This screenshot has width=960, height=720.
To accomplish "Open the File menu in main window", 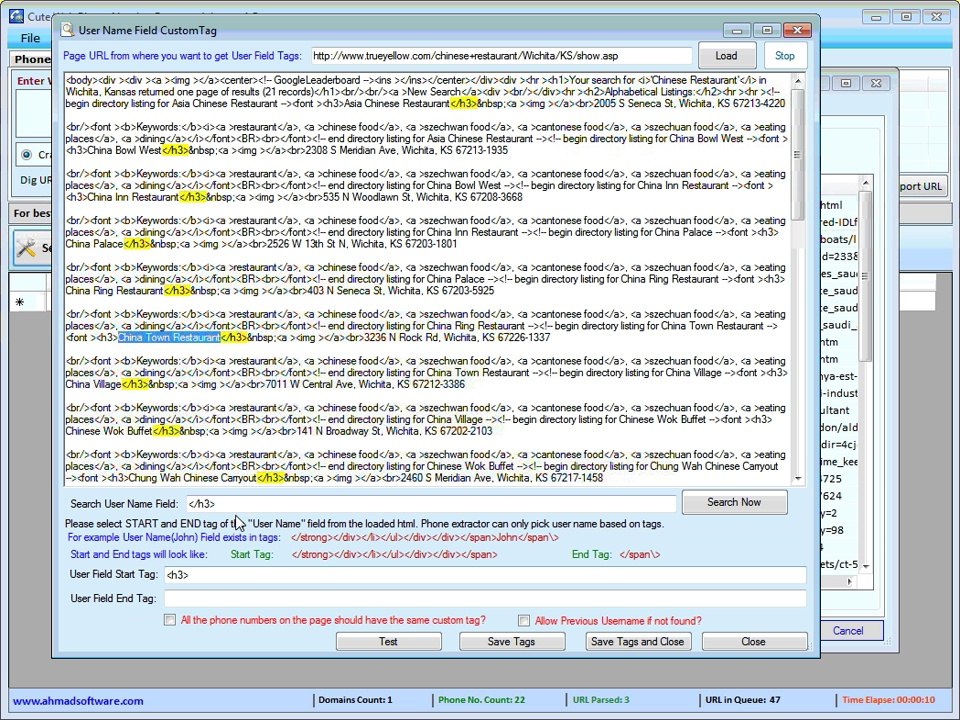I will click(x=30, y=38).
